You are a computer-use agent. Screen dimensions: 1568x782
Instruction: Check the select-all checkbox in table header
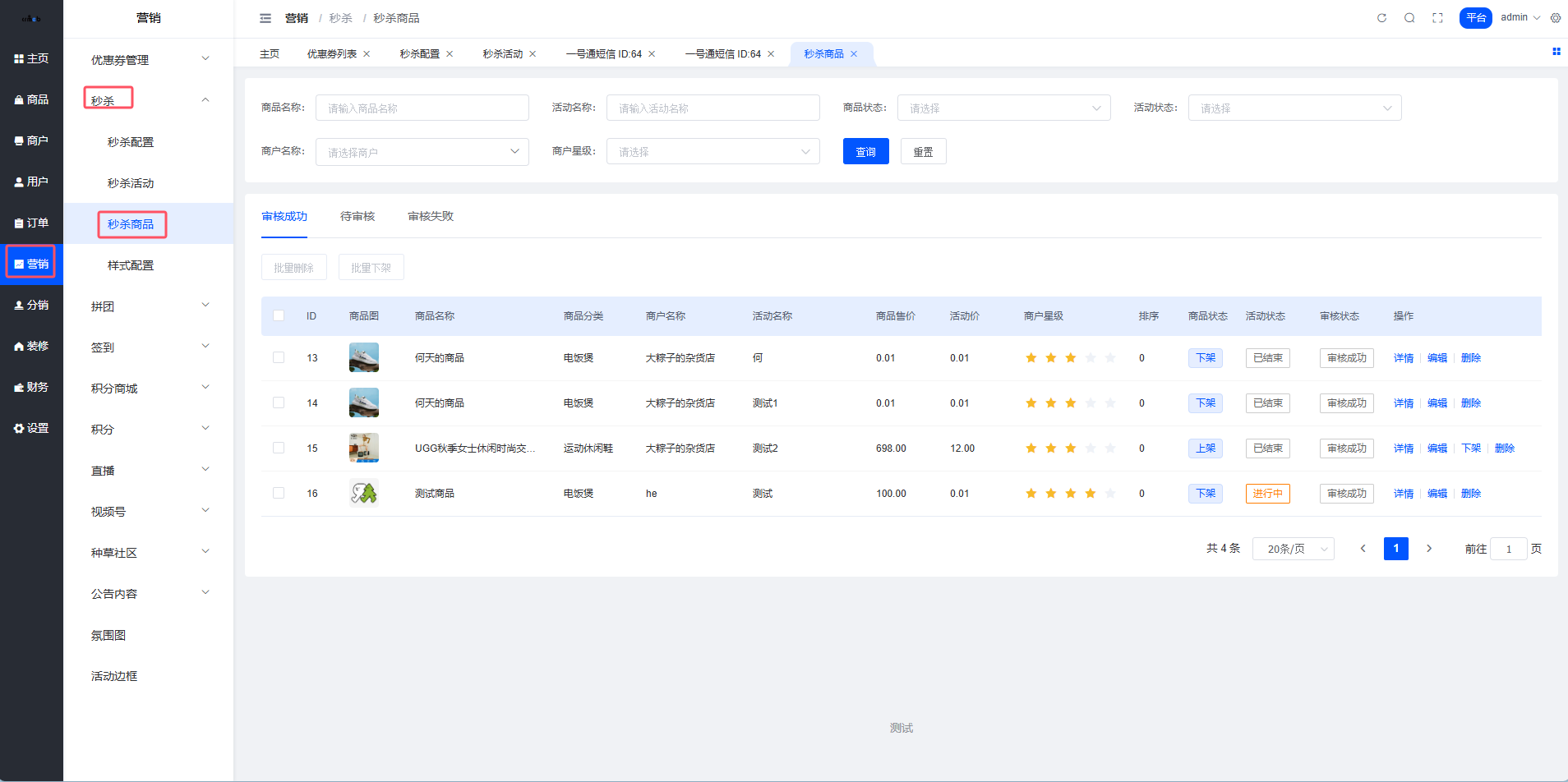coord(279,316)
